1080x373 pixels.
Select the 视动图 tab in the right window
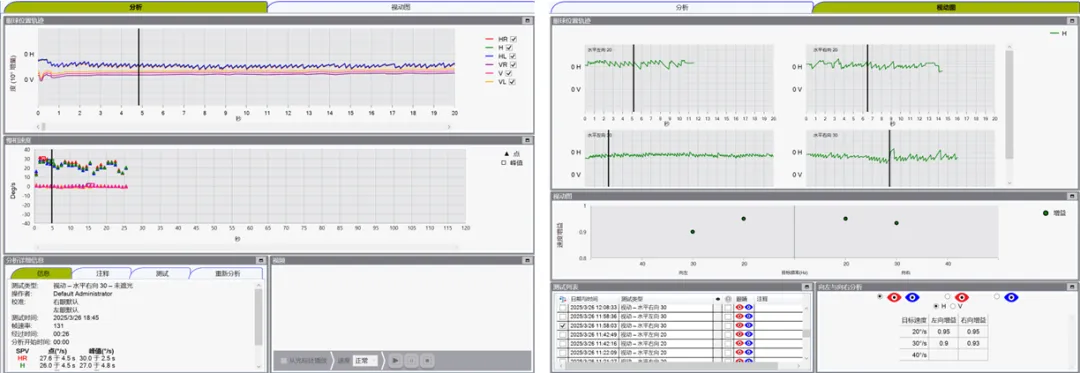pyautogui.click(x=945, y=7)
